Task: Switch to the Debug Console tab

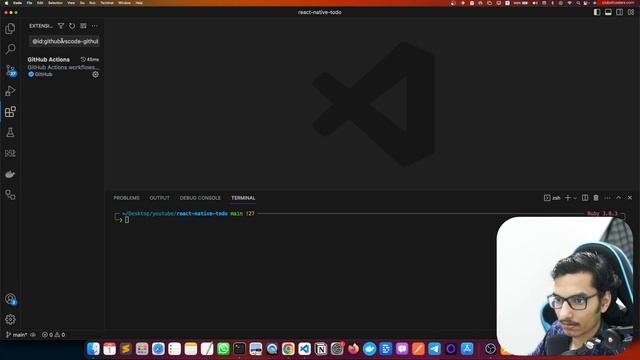Action: click(200, 198)
